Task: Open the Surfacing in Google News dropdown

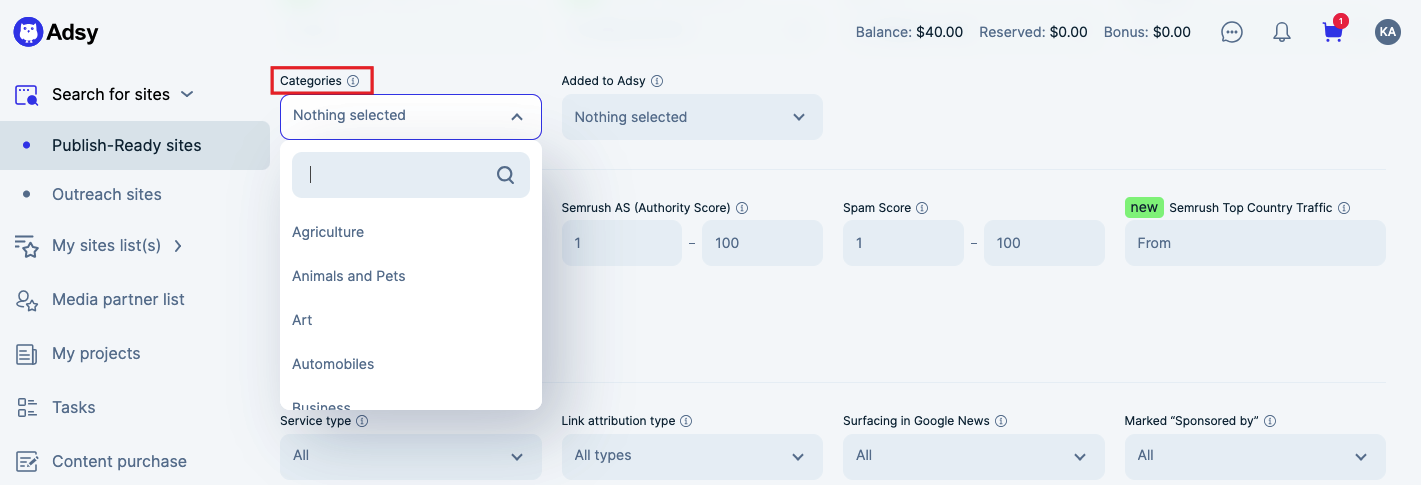Action: coord(973,456)
